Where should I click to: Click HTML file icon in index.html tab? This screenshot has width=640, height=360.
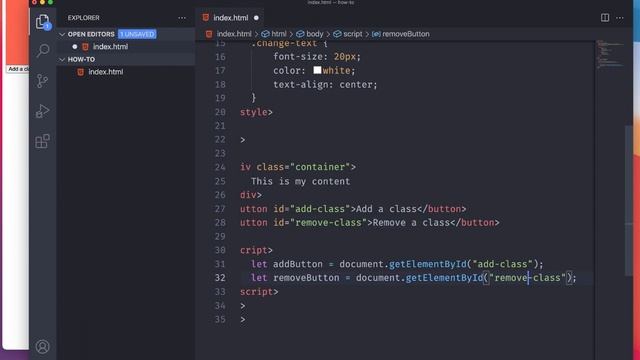(206, 18)
